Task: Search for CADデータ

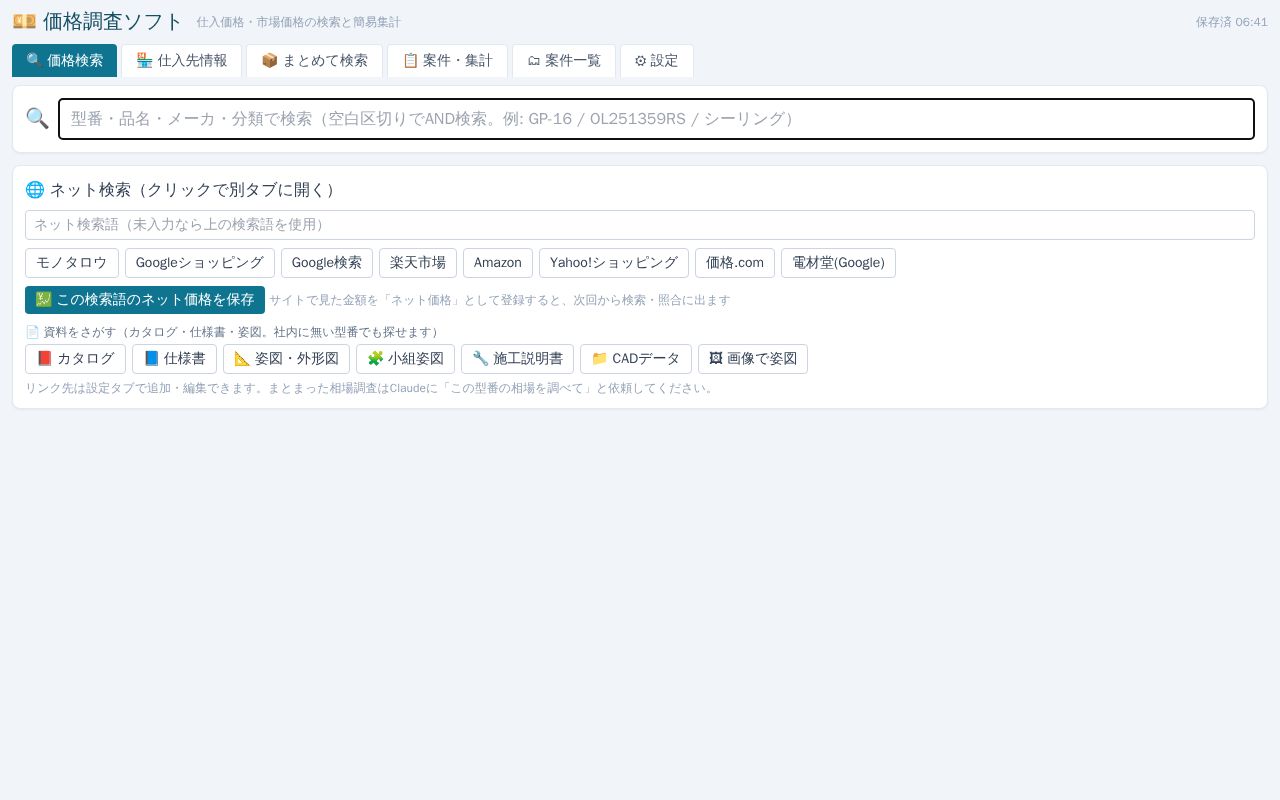Action: (x=636, y=359)
